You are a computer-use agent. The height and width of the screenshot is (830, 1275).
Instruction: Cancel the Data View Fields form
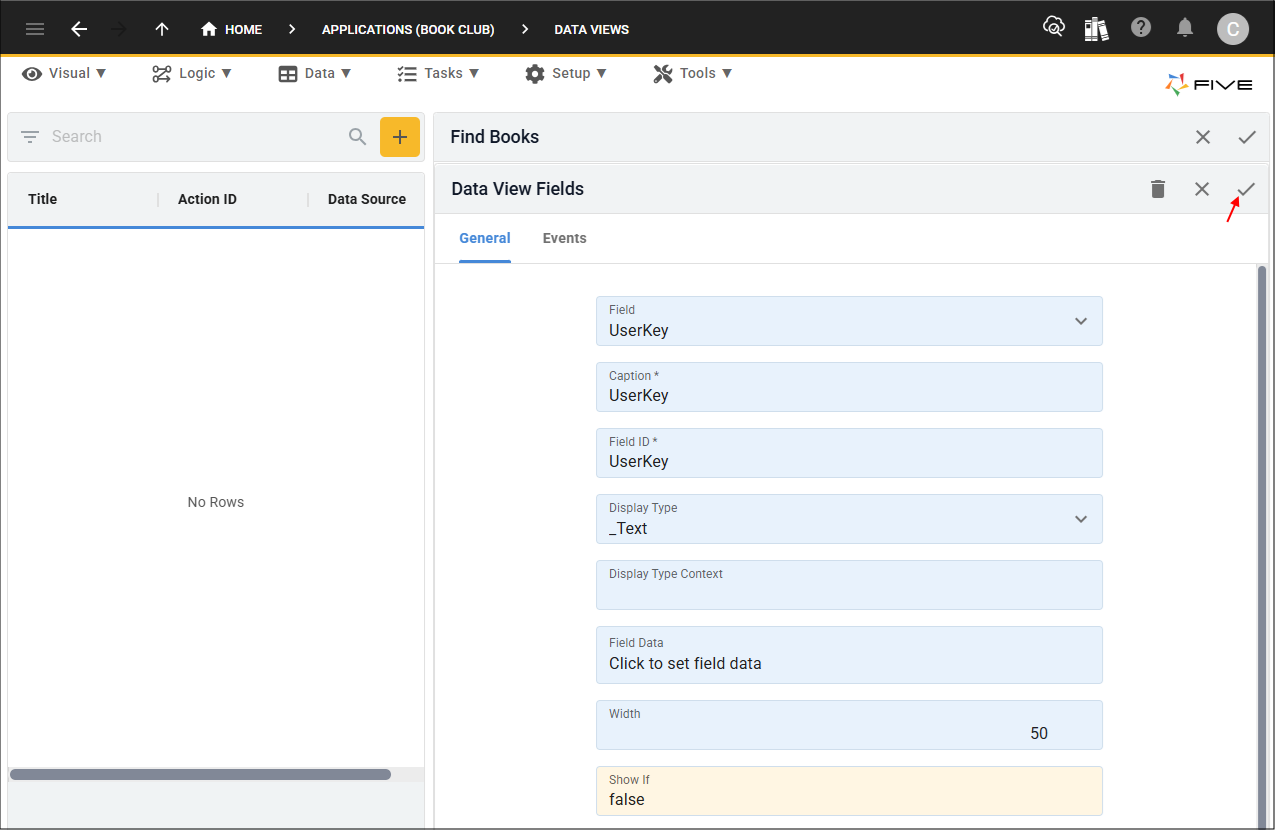1202,189
